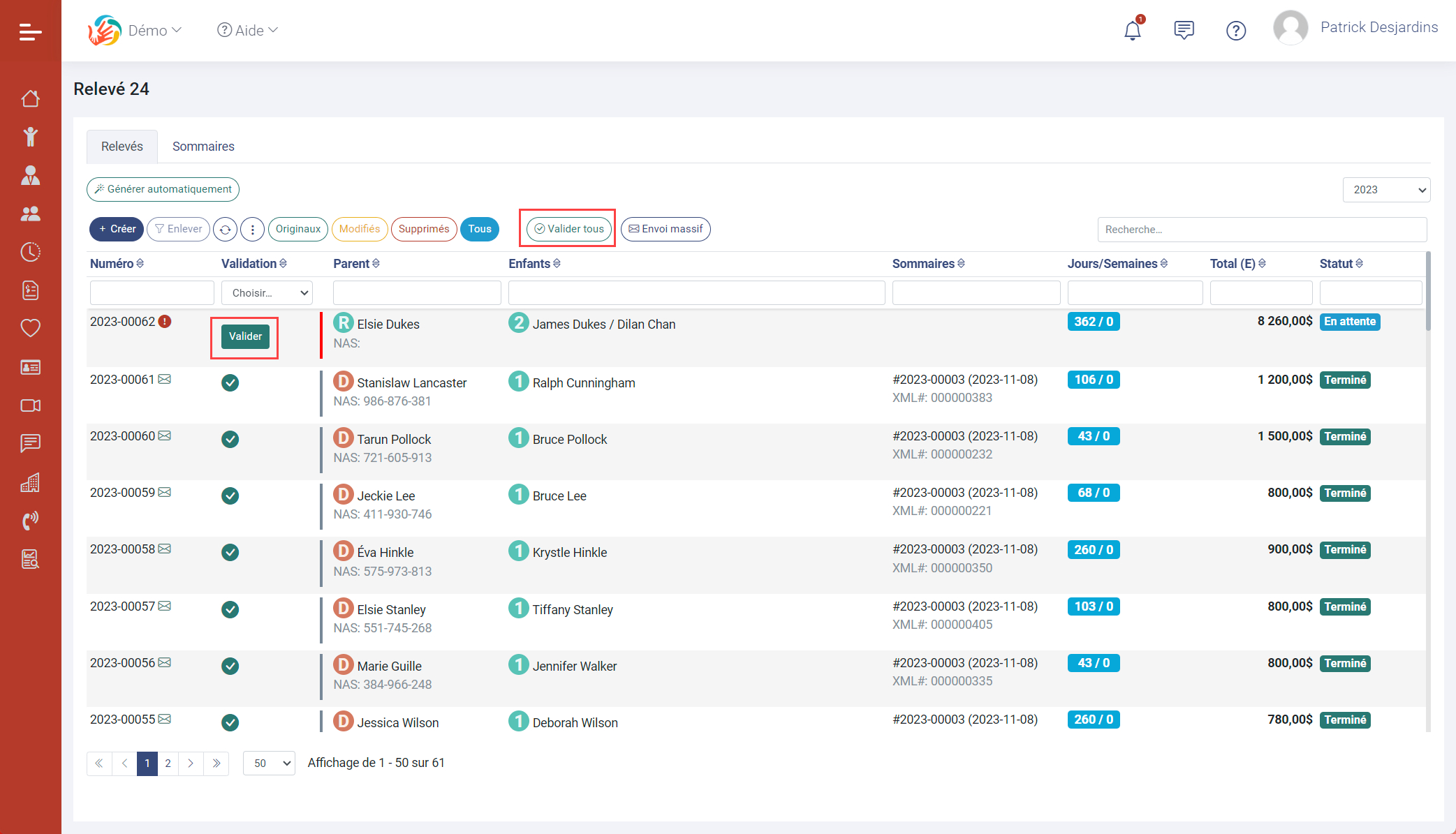Expand the page size 50 dropdown
Image resolution: width=1456 pixels, height=834 pixels.
[x=269, y=764]
